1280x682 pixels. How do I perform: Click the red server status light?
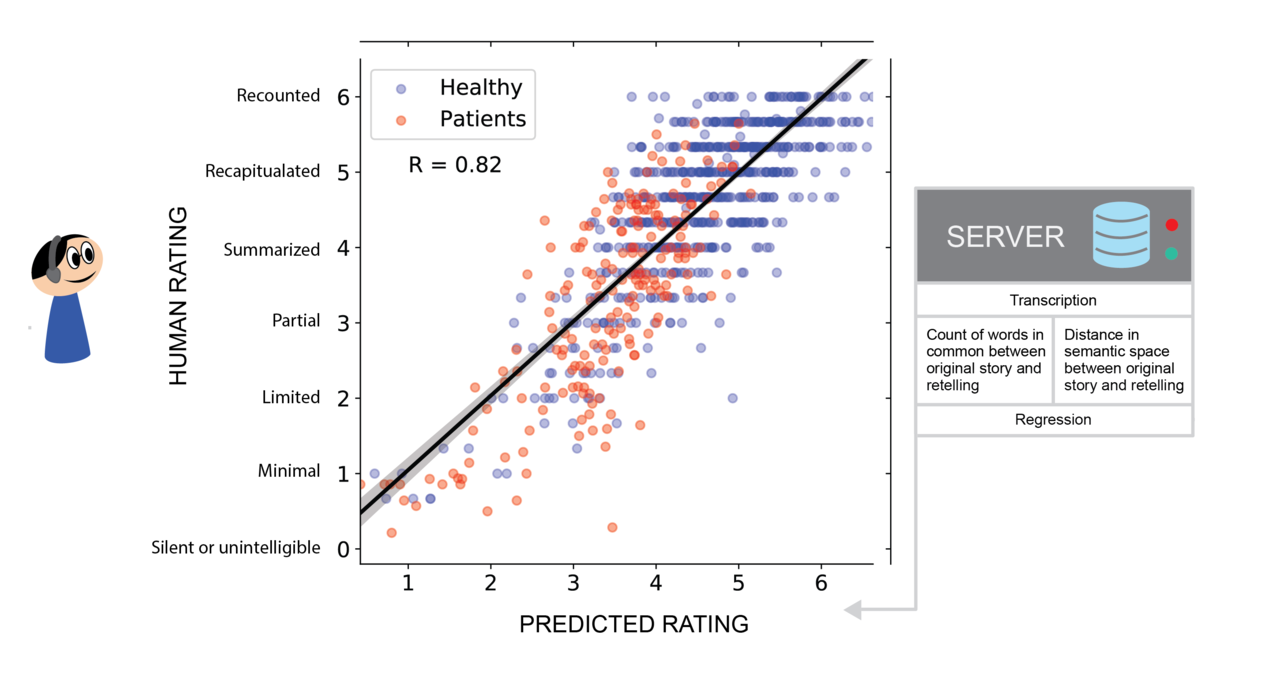(1172, 225)
